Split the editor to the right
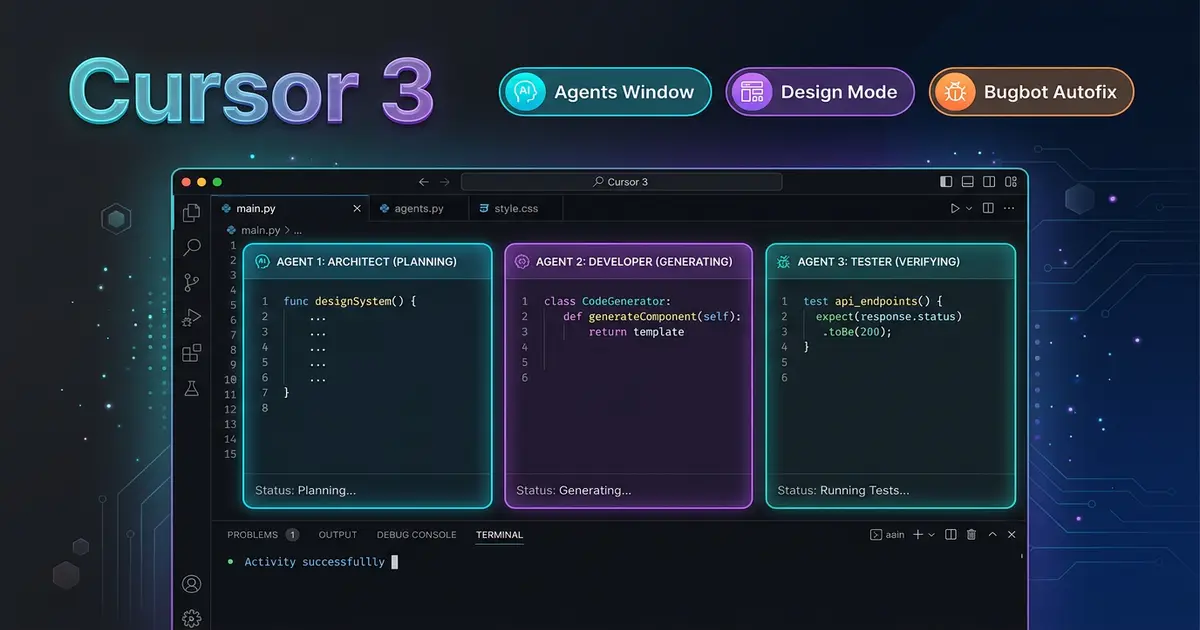 pos(988,209)
